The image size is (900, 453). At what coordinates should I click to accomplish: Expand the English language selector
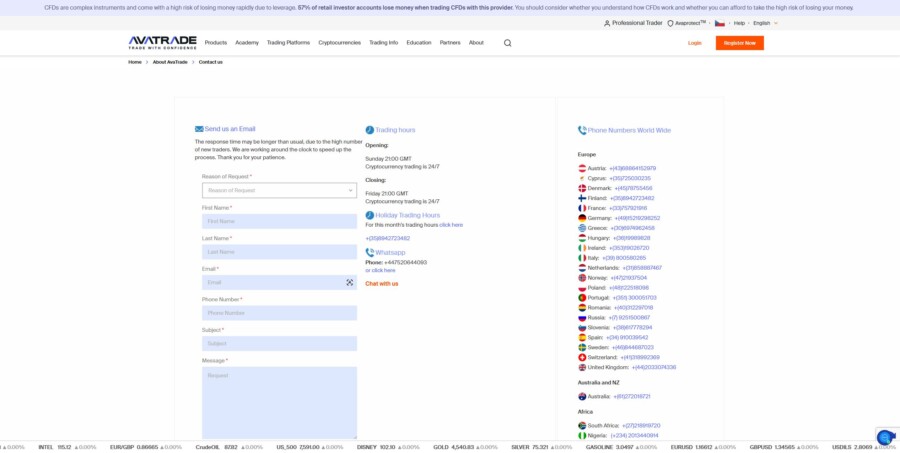(x=765, y=24)
